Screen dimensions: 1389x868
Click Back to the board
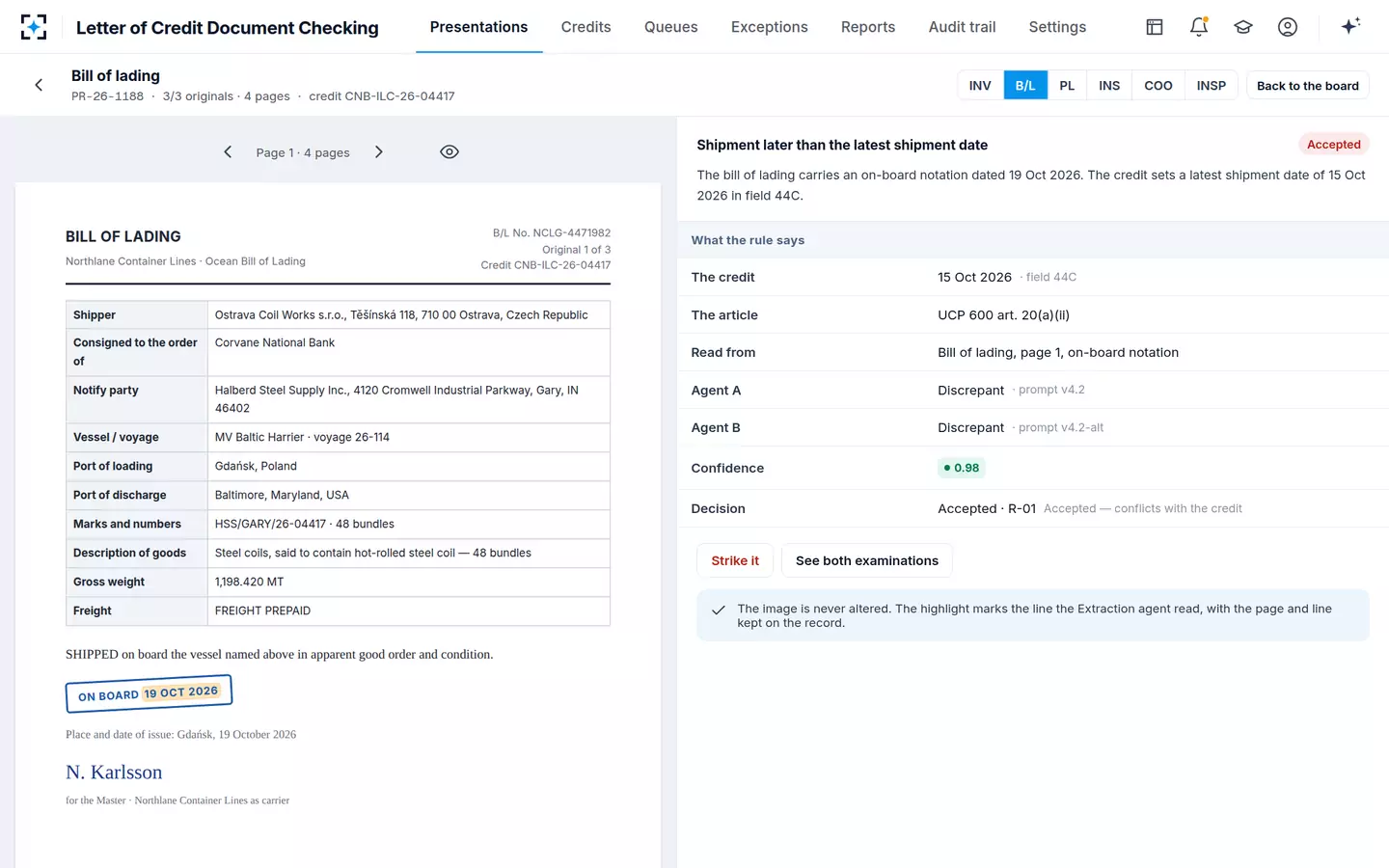(x=1308, y=85)
